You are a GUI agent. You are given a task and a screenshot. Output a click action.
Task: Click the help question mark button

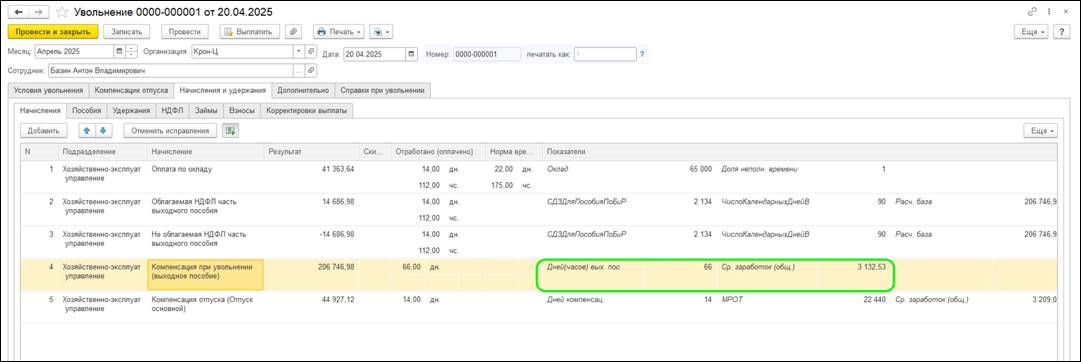coord(1062,32)
